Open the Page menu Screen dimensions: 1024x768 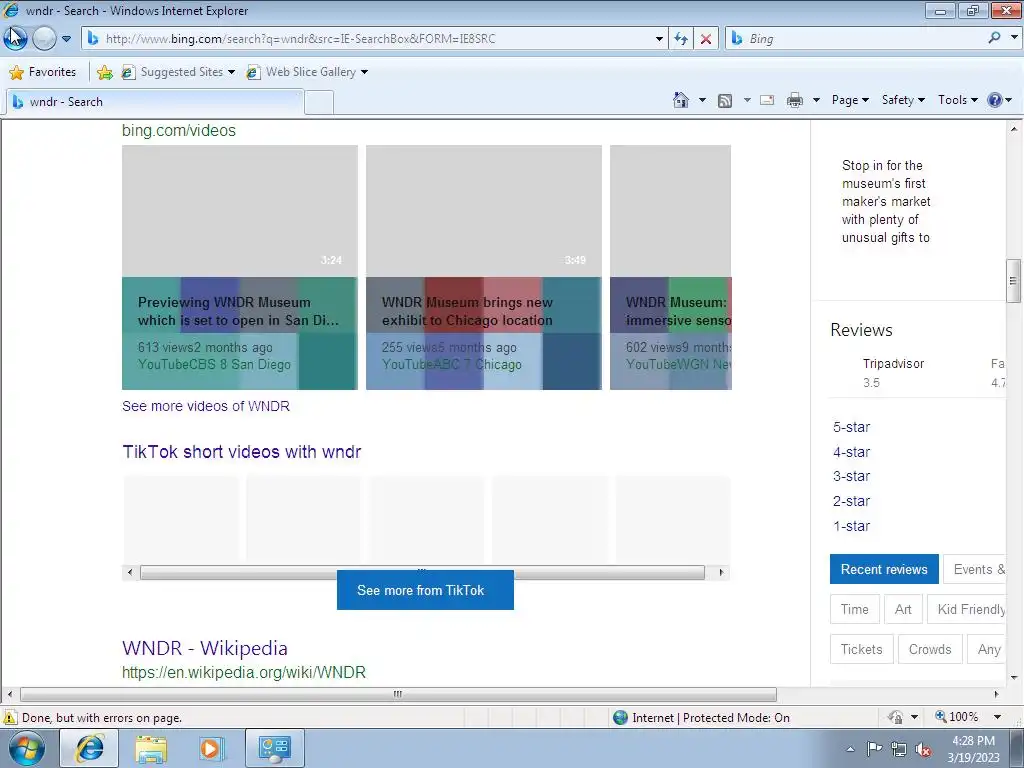850,100
